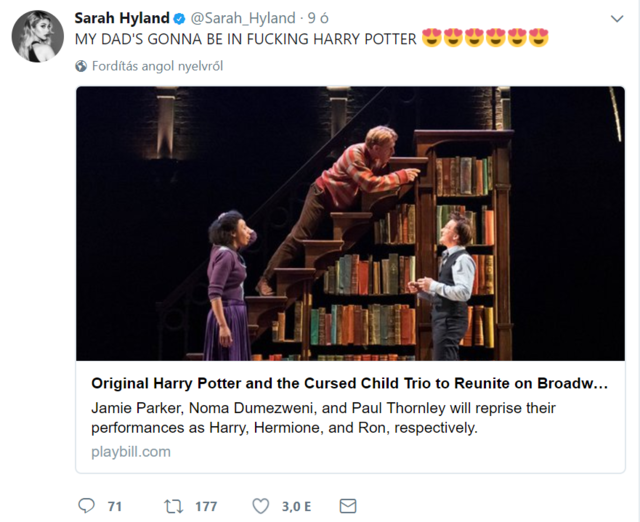
Task: Click the reply speech bubble icon
Action: [x=86, y=506]
